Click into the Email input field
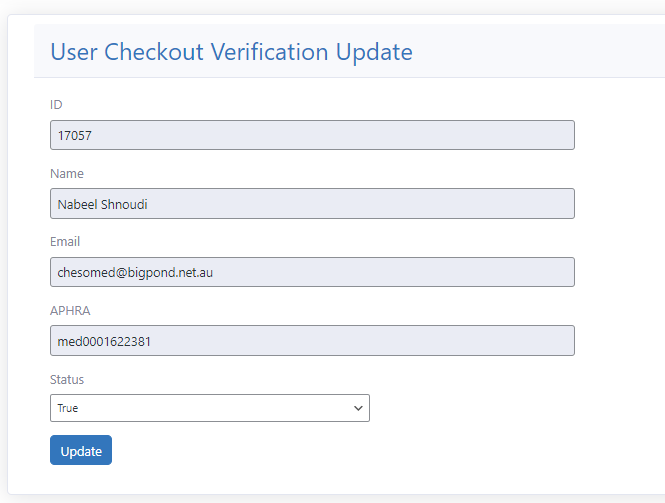This screenshot has height=503, width=665. pyautogui.click(x=312, y=272)
